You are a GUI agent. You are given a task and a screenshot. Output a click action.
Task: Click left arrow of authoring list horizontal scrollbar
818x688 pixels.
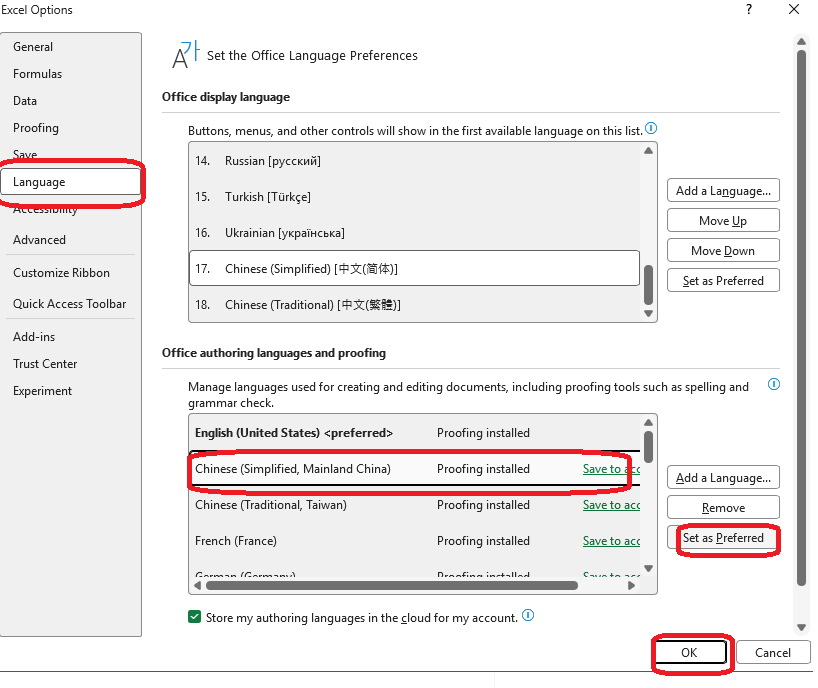click(x=197, y=585)
